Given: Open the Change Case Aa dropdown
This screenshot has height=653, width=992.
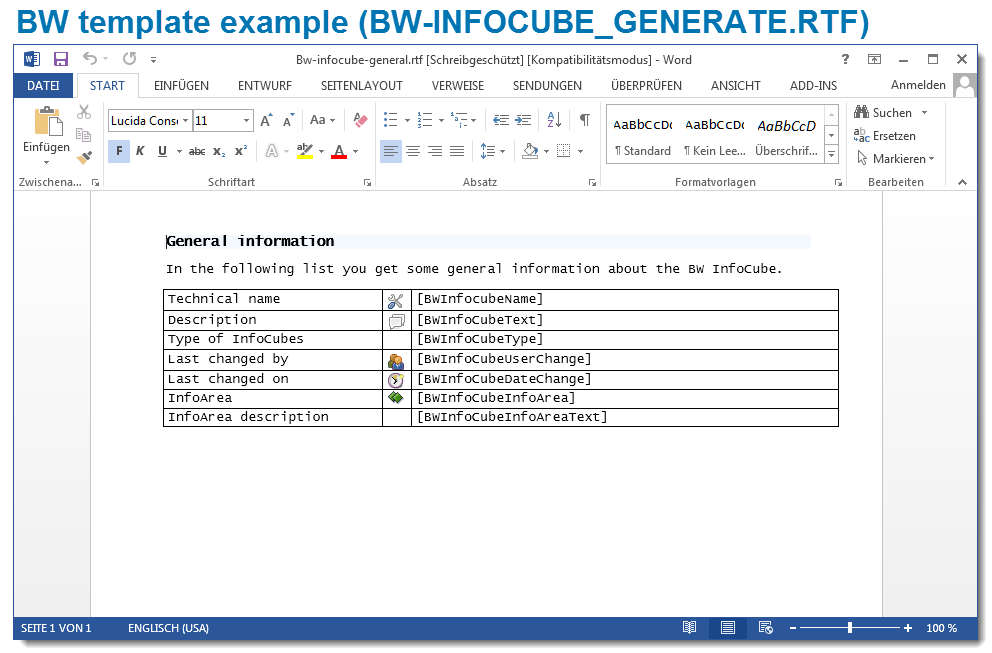Looking at the screenshot, I should [x=322, y=120].
